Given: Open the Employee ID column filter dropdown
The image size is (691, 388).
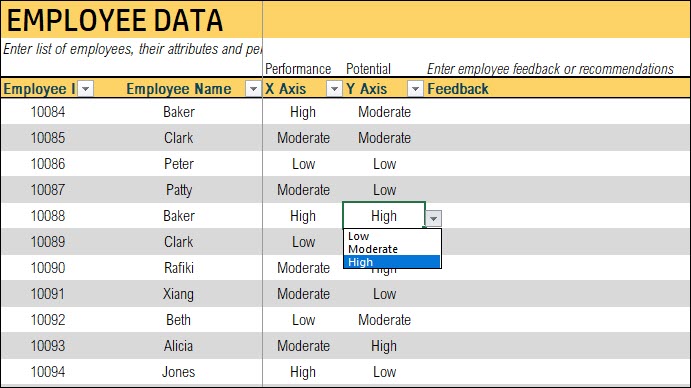Looking at the screenshot, I should [x=85, y=89].
